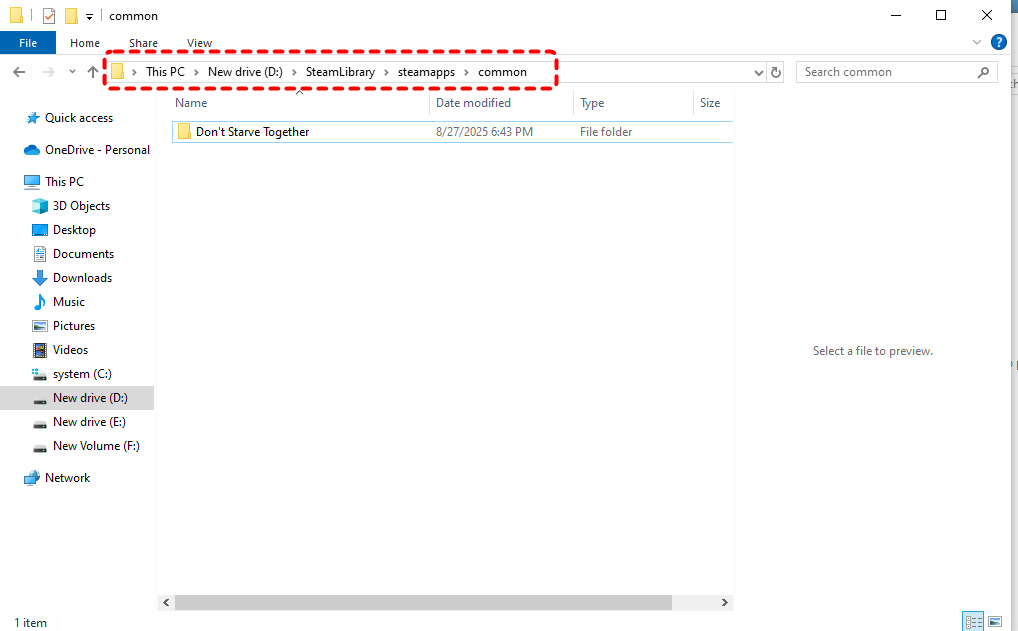Click the Up directory arrow
This screenshot has width=1018, height=631.
click(x=93, y=72)
